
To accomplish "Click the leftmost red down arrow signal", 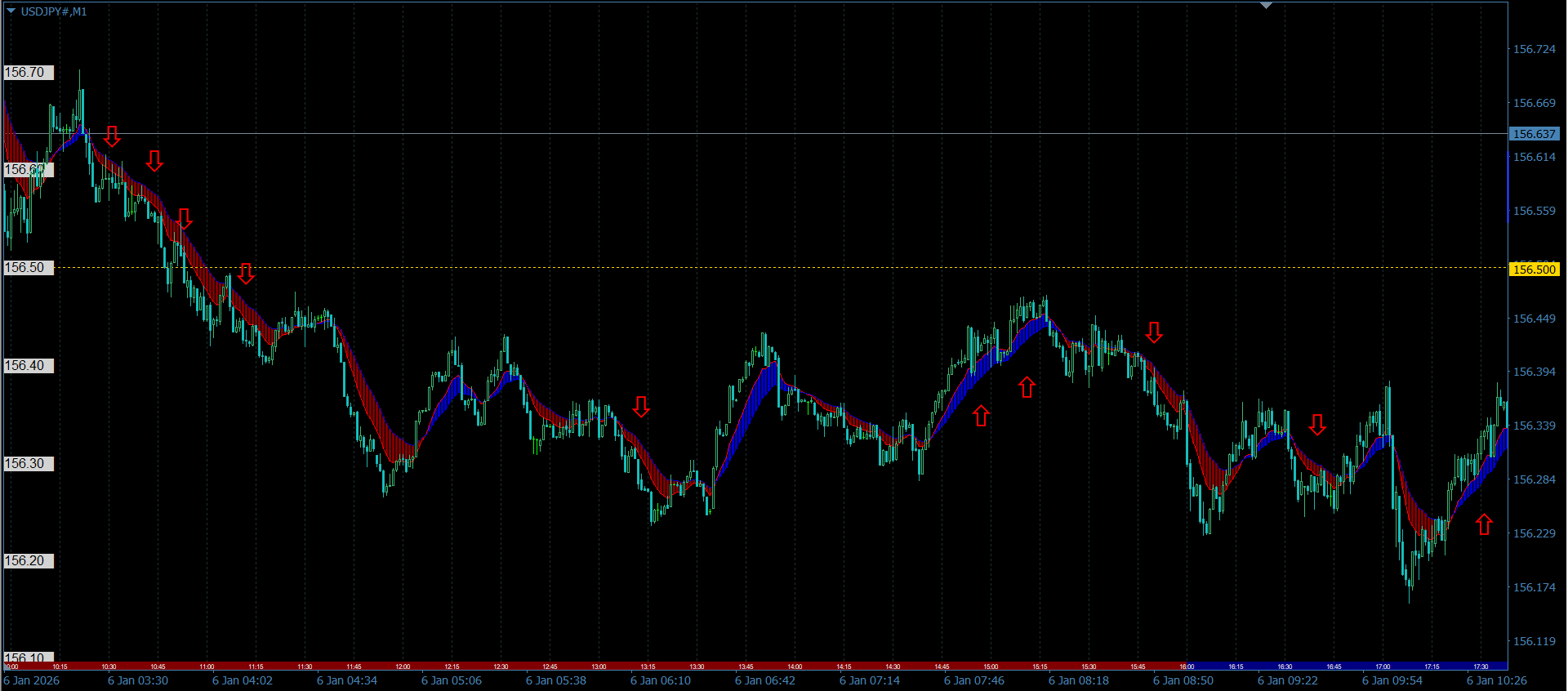I will (112, 136).
